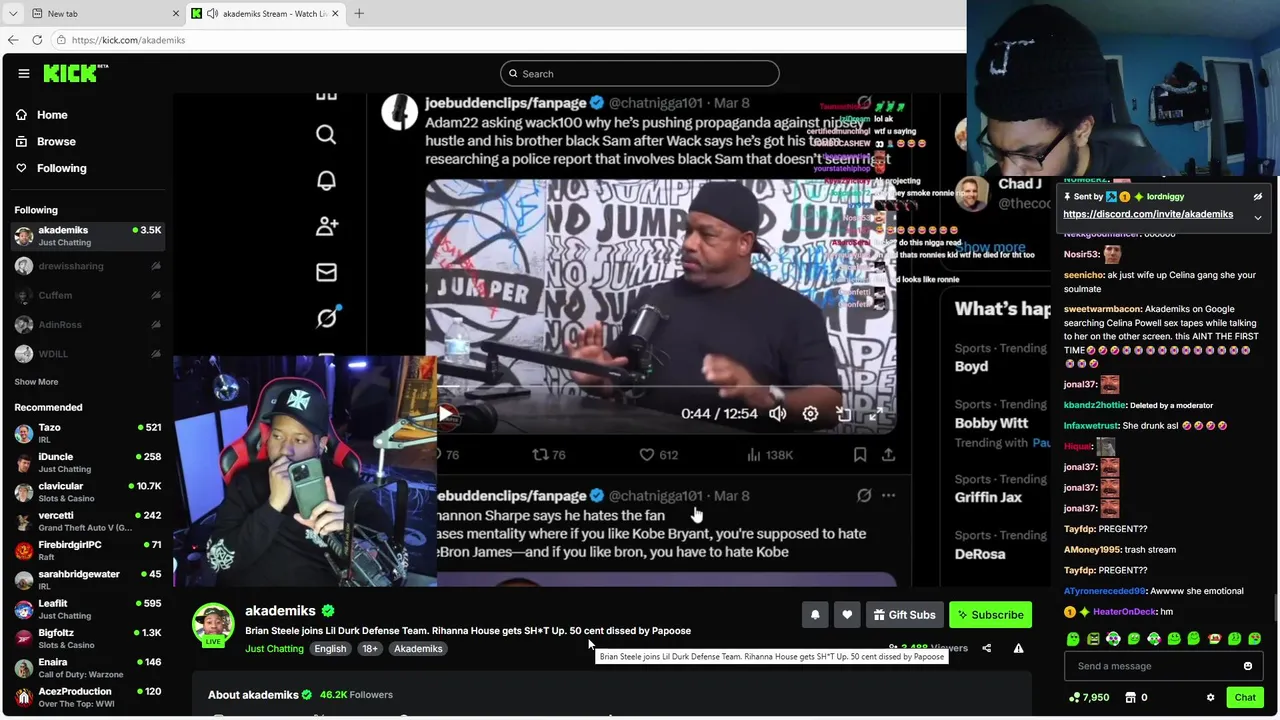Open the emoji picker in chat input
The image size is (1280, 720).
1248,666
